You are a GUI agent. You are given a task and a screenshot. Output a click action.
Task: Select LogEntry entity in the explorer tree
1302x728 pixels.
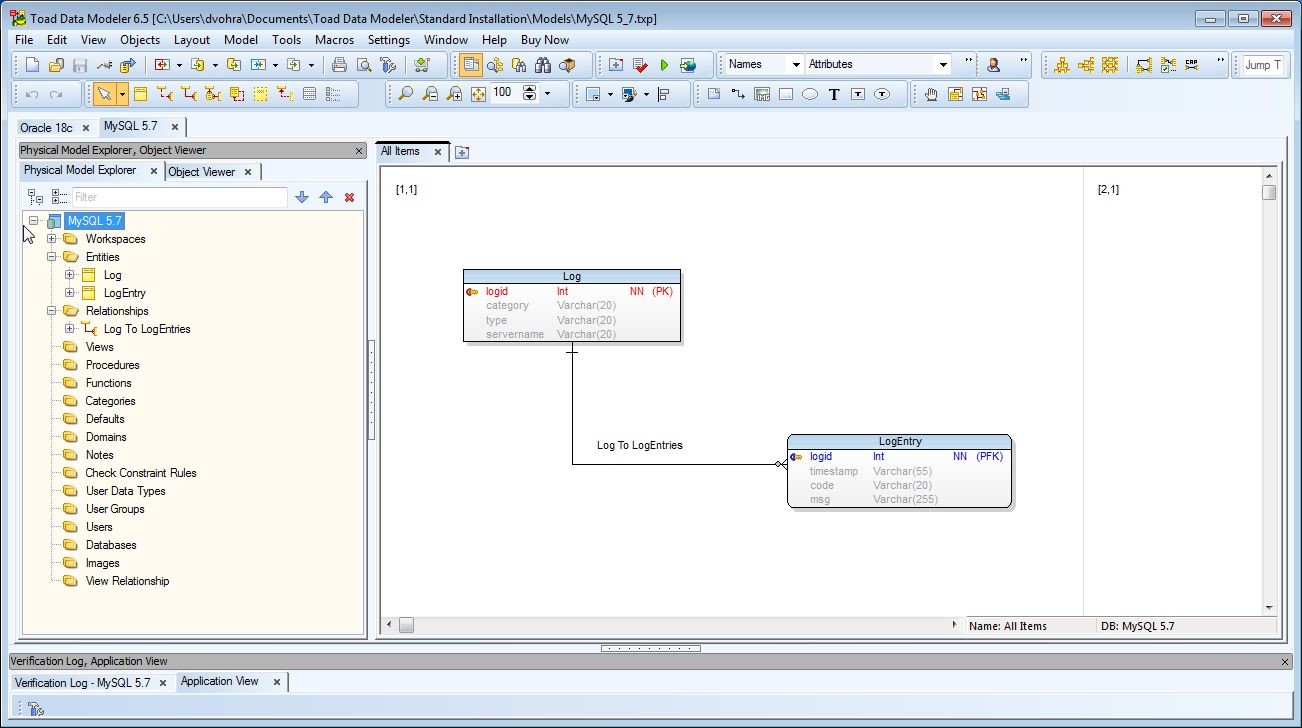pyautogui.click(x=125, y=293)
